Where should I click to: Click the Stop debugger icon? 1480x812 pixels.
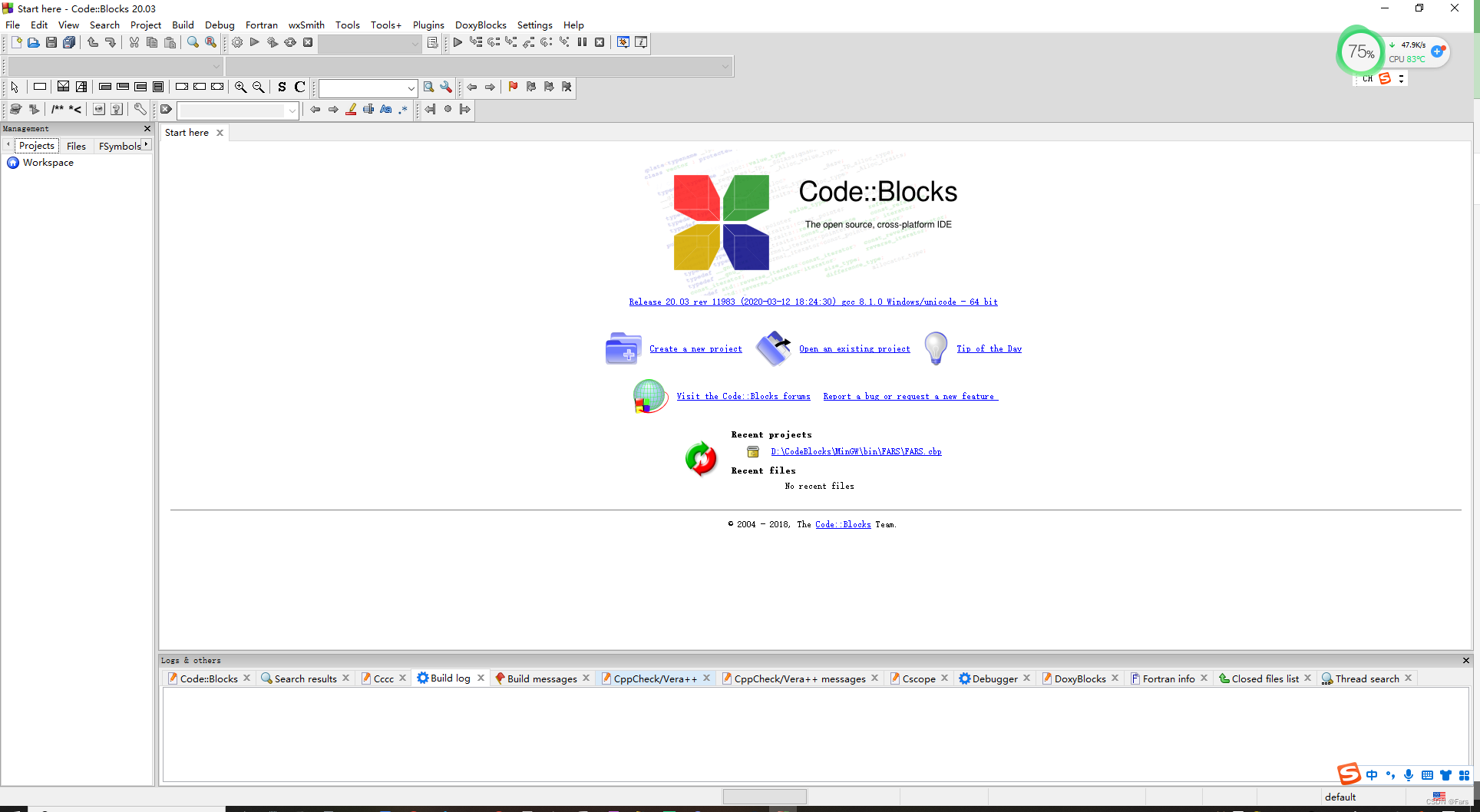tap(600, 43)
